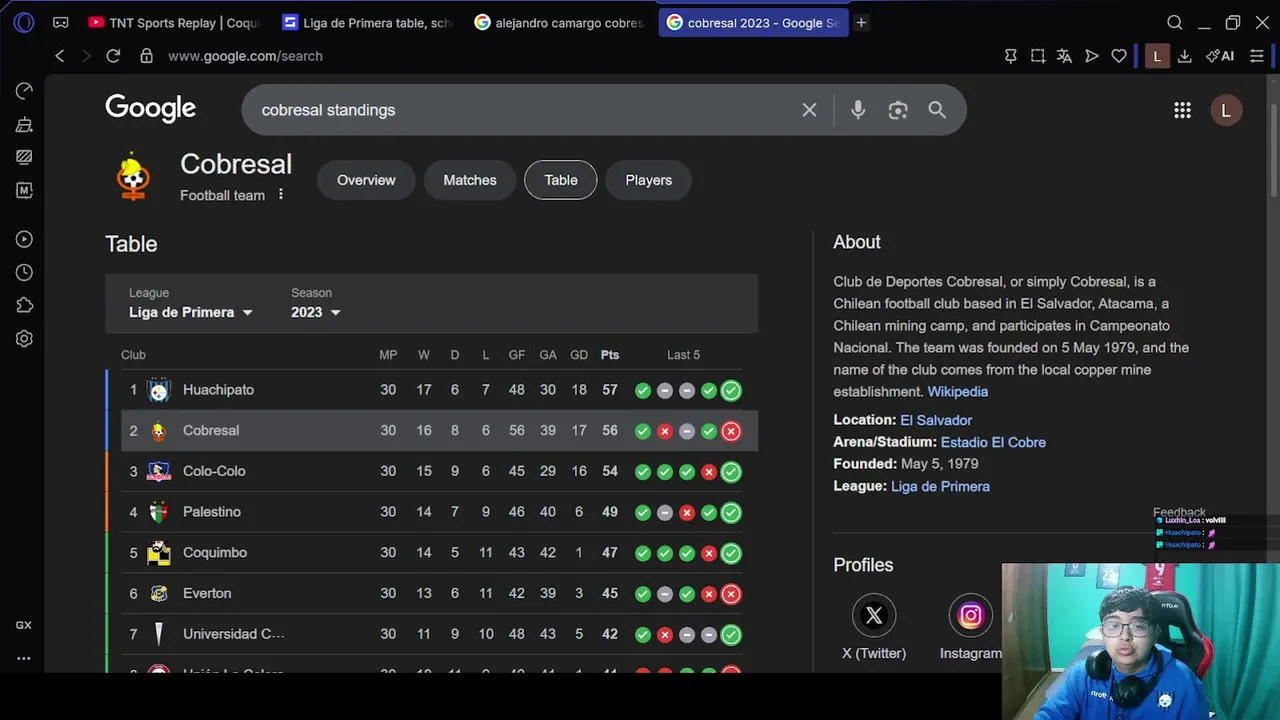Expand the Season 2023 dropdown
Image resolution: width=1280 pixels, height=720 pixels.
[316, 312]
